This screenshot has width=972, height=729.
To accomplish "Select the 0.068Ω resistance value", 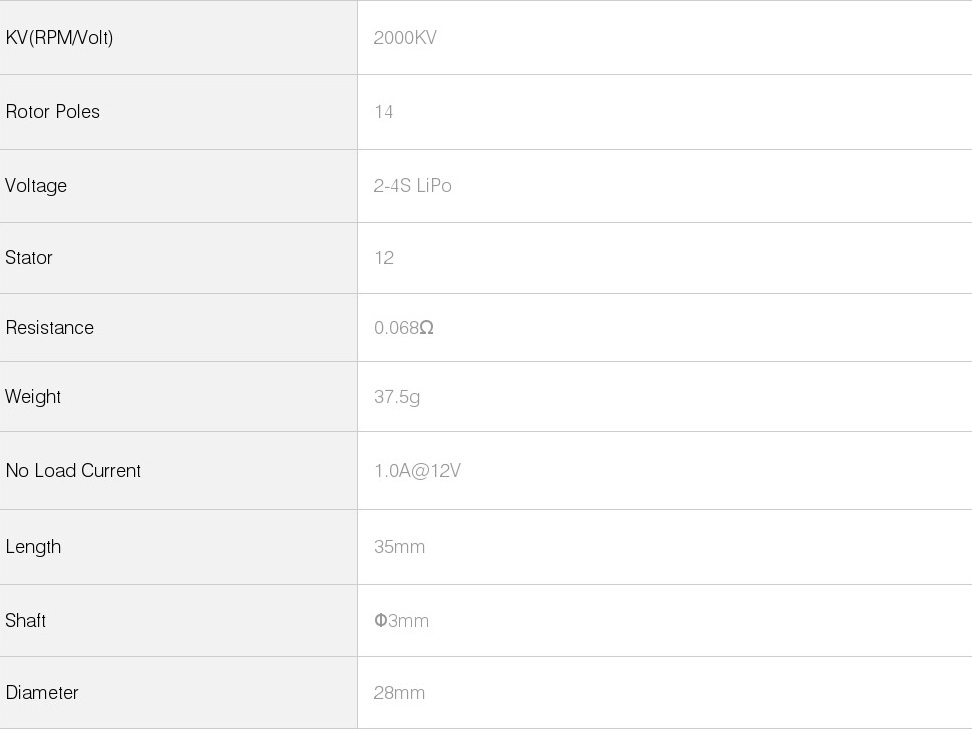I will pos(404,328).
